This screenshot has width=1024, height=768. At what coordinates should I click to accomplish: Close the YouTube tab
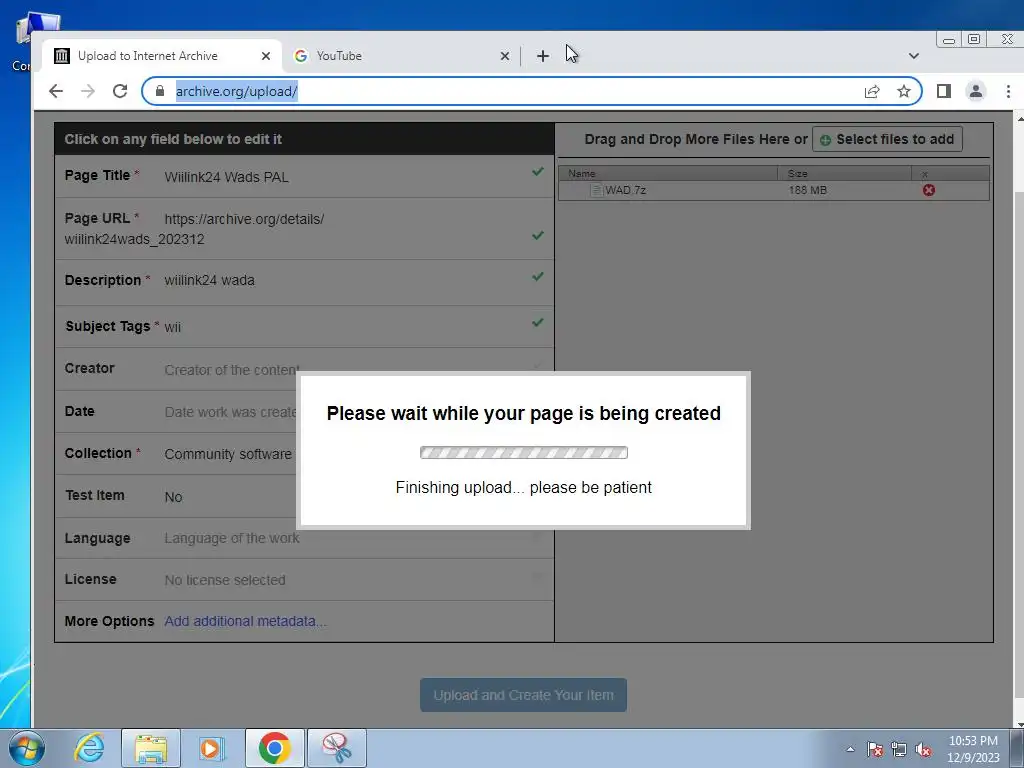pyautogui.click(x=505, y=56)
